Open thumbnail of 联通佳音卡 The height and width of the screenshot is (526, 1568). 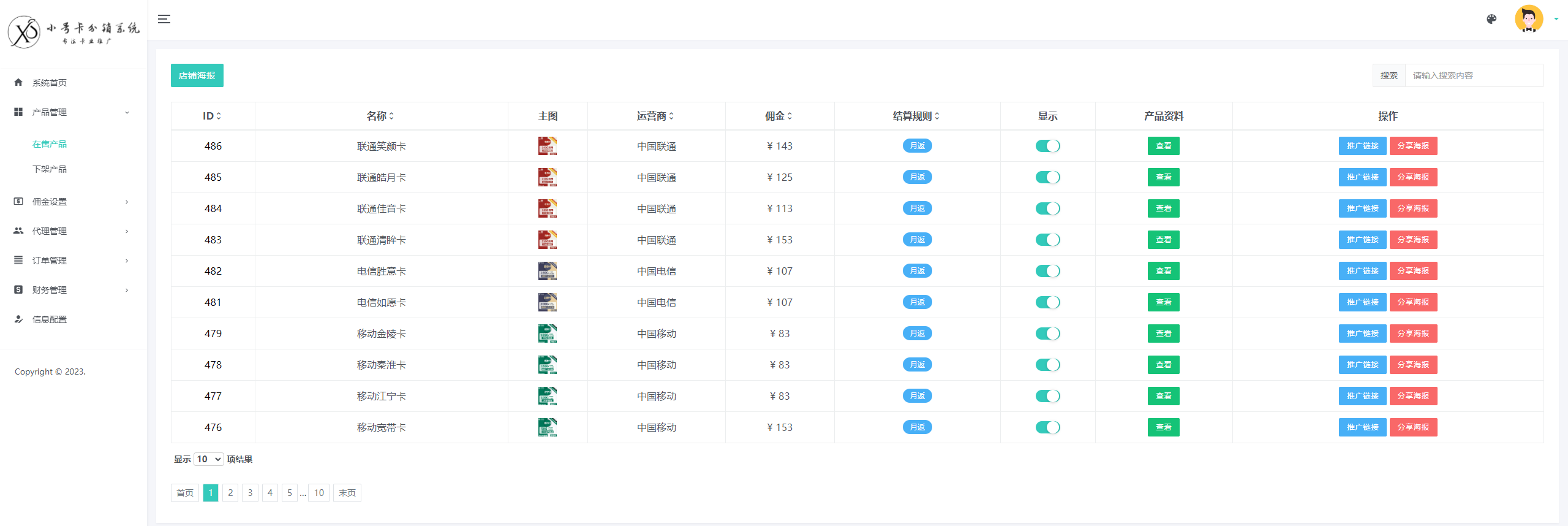coord(548,208)
